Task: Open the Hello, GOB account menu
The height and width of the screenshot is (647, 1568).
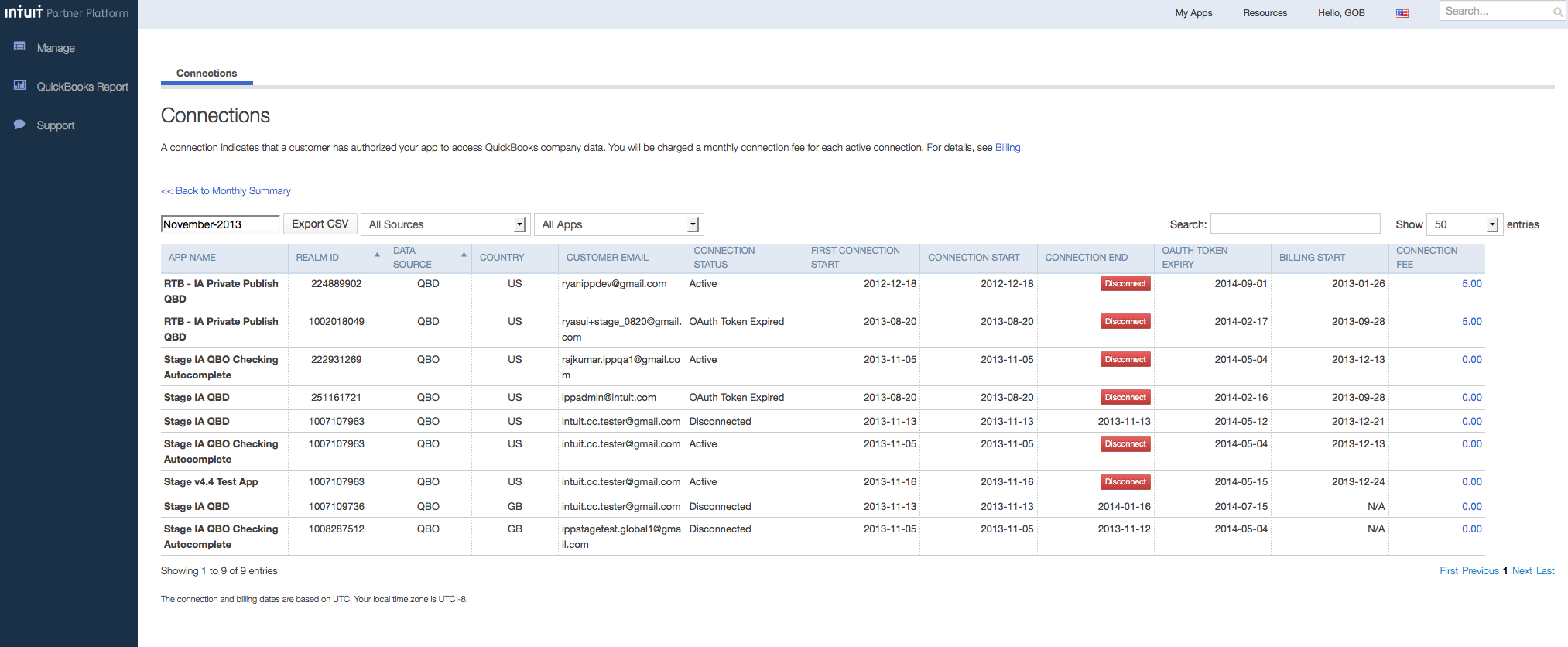Action: click(1341, 13)
